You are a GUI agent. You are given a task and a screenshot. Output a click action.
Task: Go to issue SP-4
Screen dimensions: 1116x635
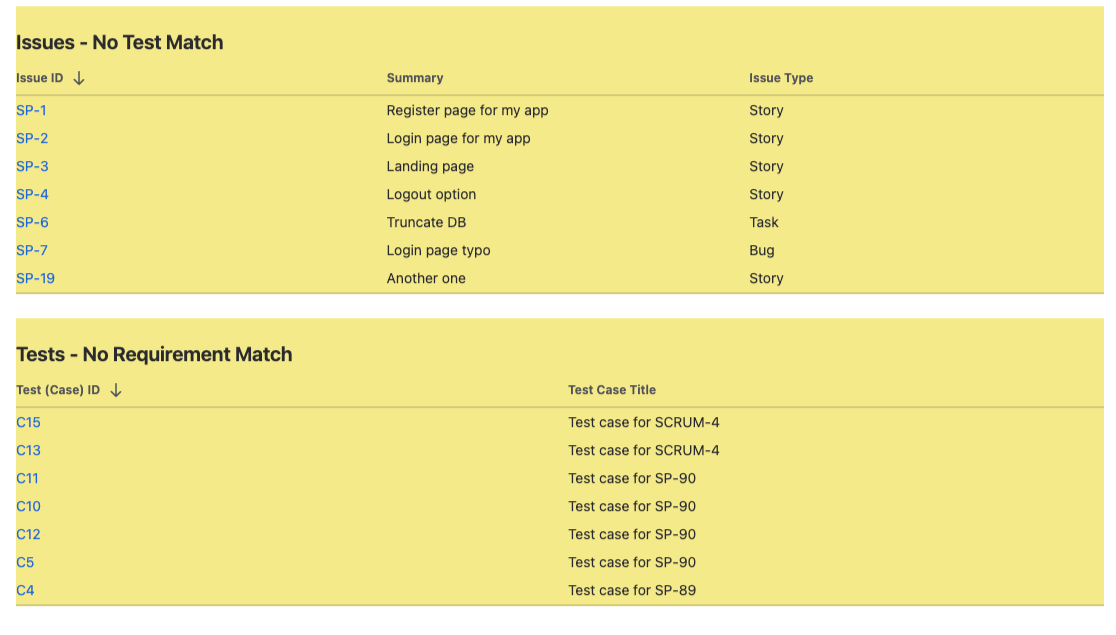(x=32, y=194)
